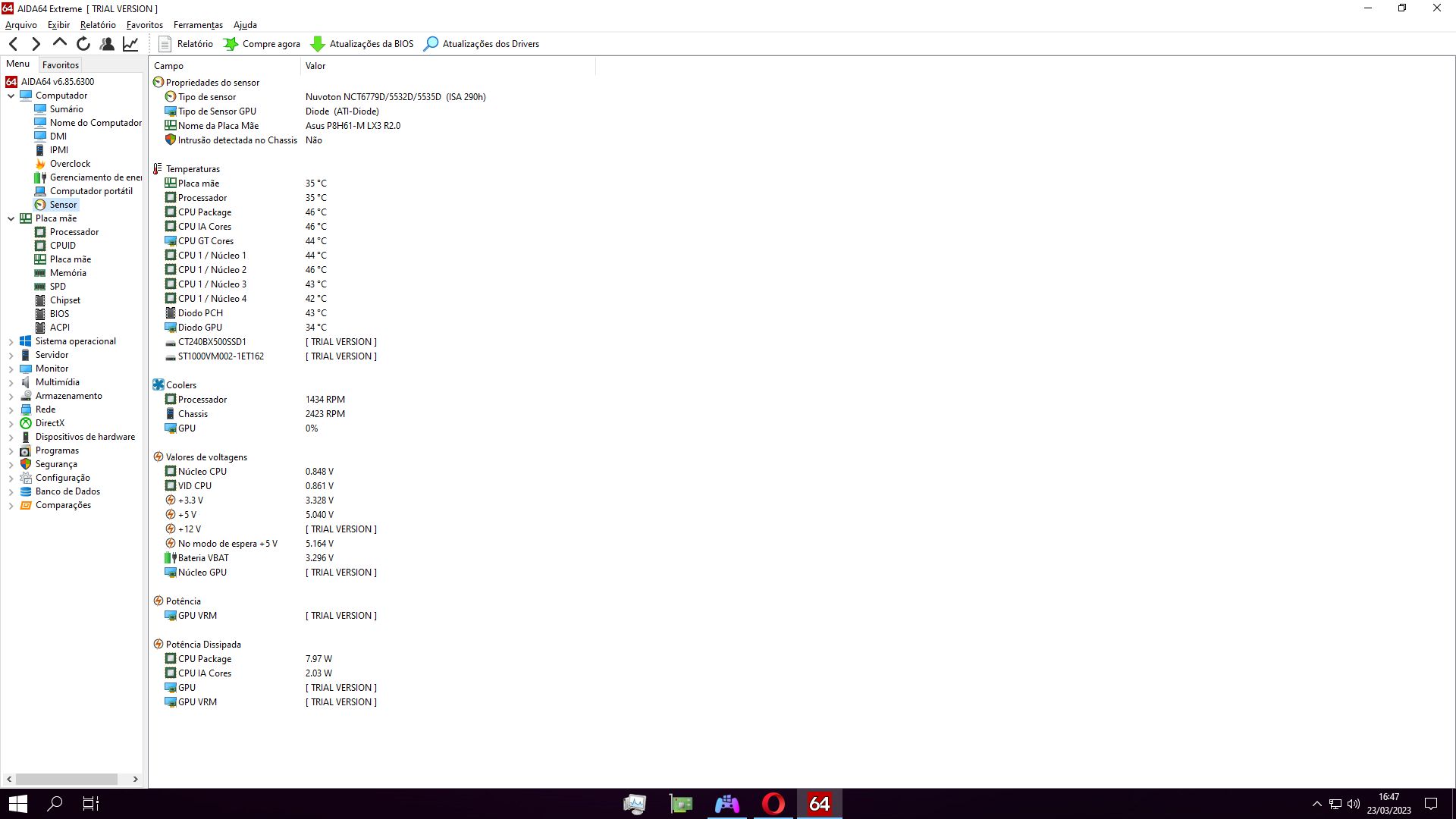1456x819 pixels.
Task: Select the Overclock flame icon item
Action: [x=40, y=164]
